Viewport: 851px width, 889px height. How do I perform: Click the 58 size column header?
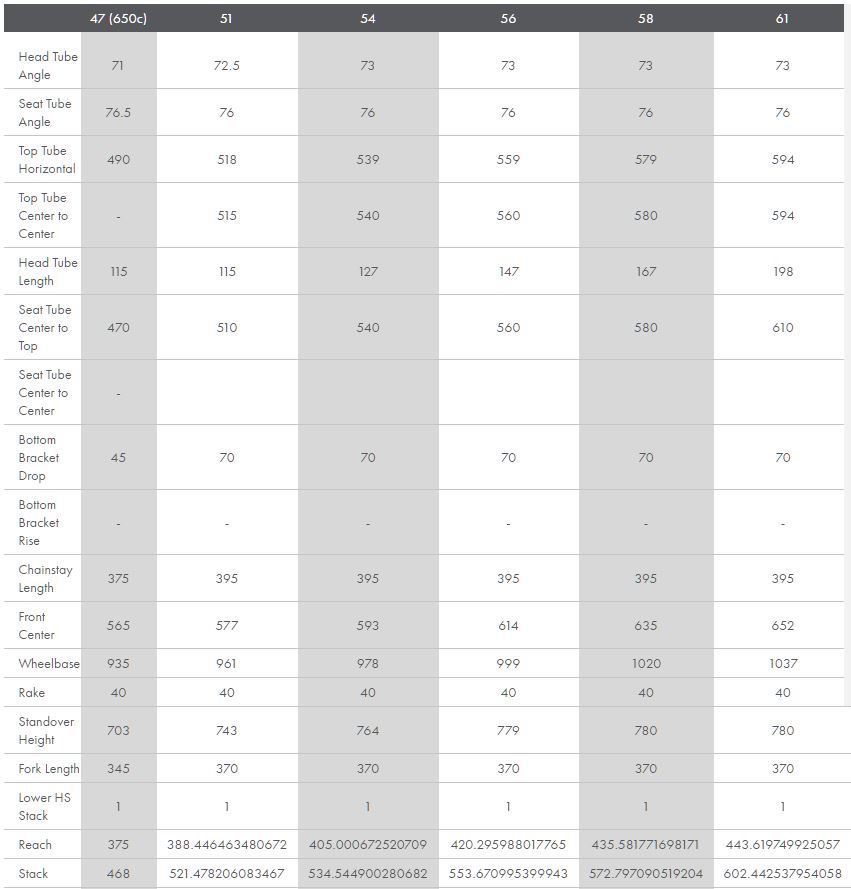click(646, 18)
